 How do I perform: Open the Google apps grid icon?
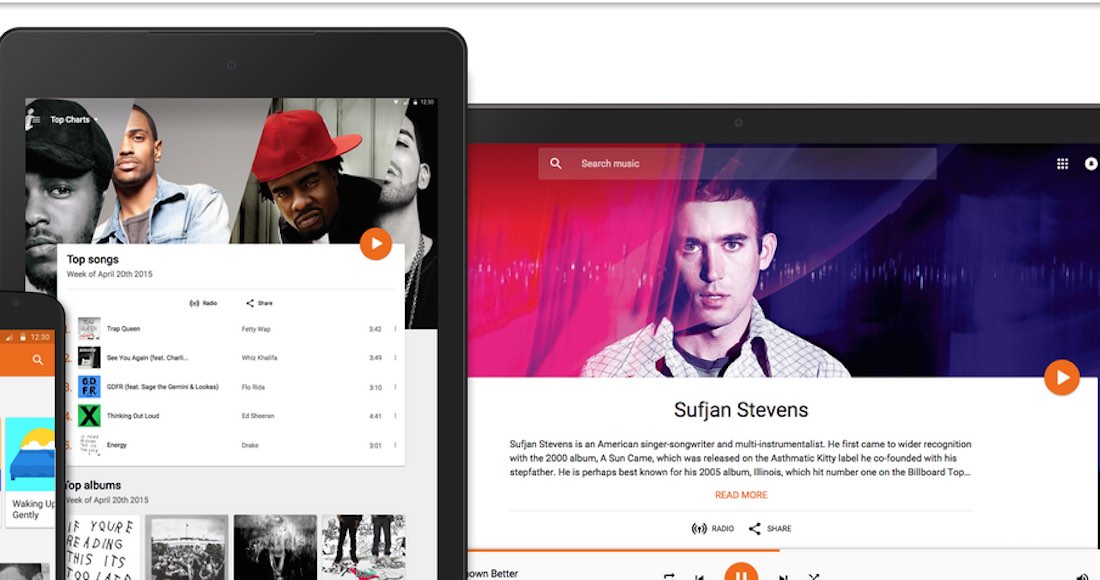pyautogui.click(x=1062, y=164)
